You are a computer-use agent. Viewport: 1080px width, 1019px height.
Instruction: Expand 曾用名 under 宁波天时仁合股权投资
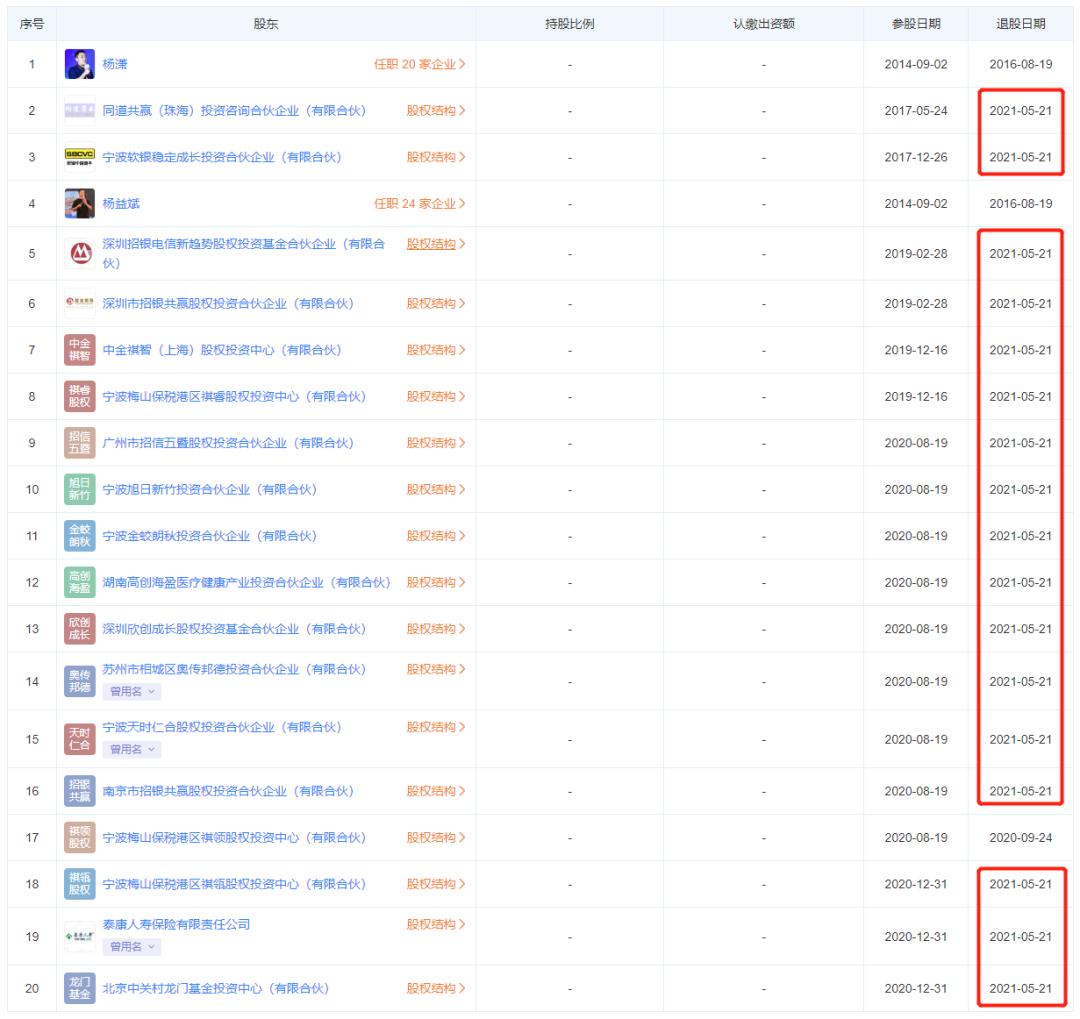pos(133,749)
